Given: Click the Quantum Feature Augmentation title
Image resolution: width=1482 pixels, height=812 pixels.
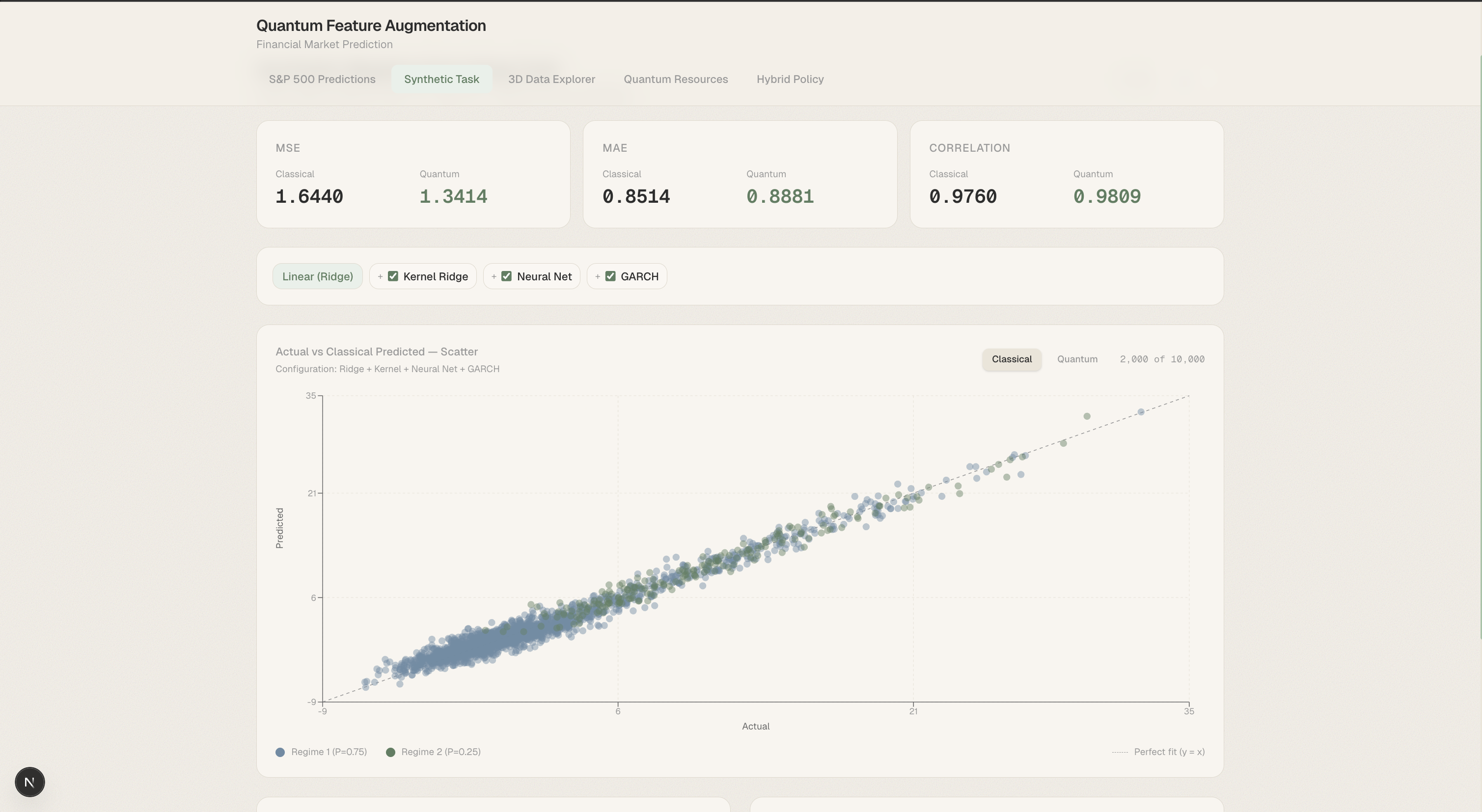Looking at the screenshot, I should pos(371,26).
